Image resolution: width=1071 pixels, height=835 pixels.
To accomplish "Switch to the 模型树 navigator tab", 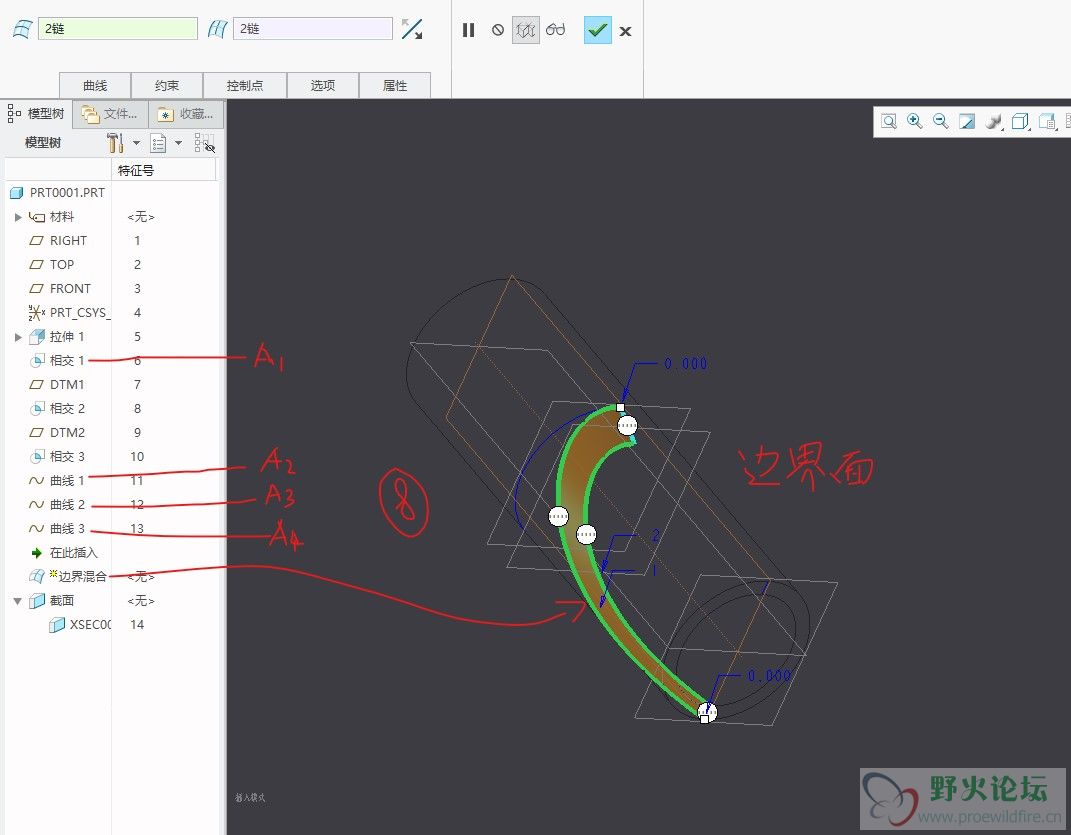I will 36,113.
